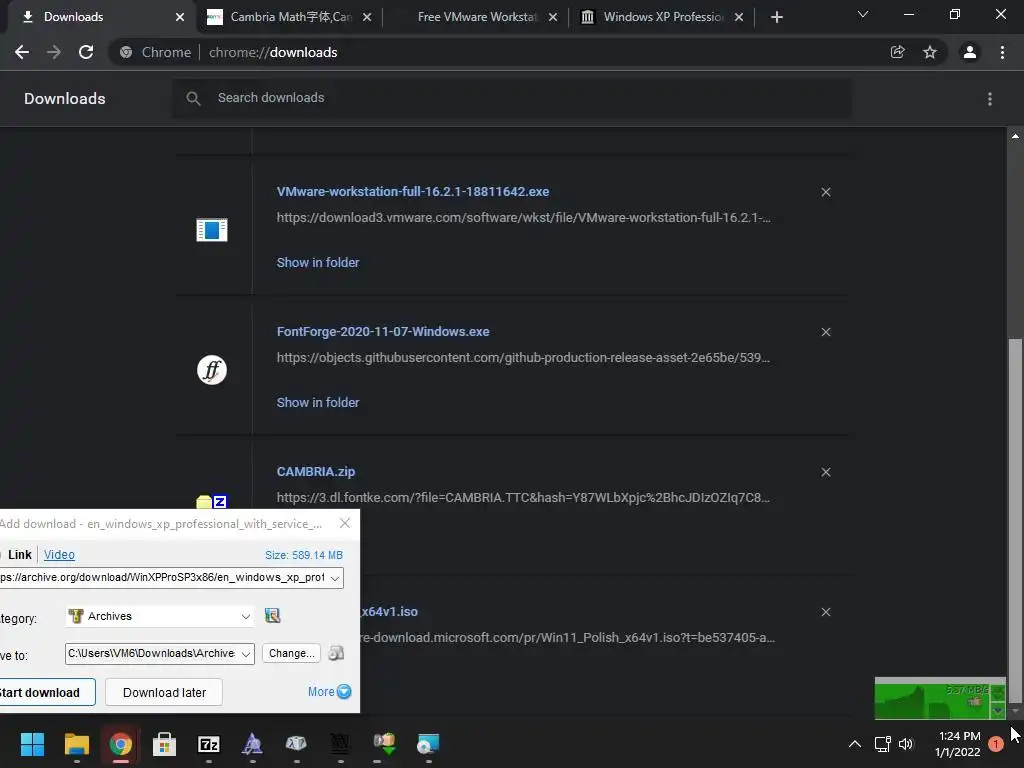Open the tab search chevron in title bar
Screen dimensions: 1024x768
[x=863, y=14]
